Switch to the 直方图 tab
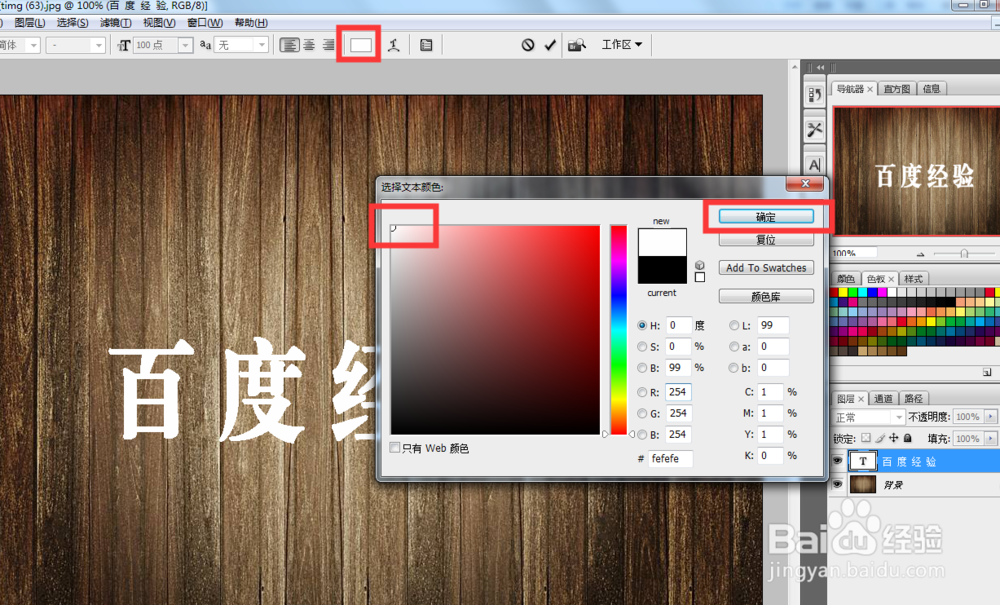 [x=897, y=89]
